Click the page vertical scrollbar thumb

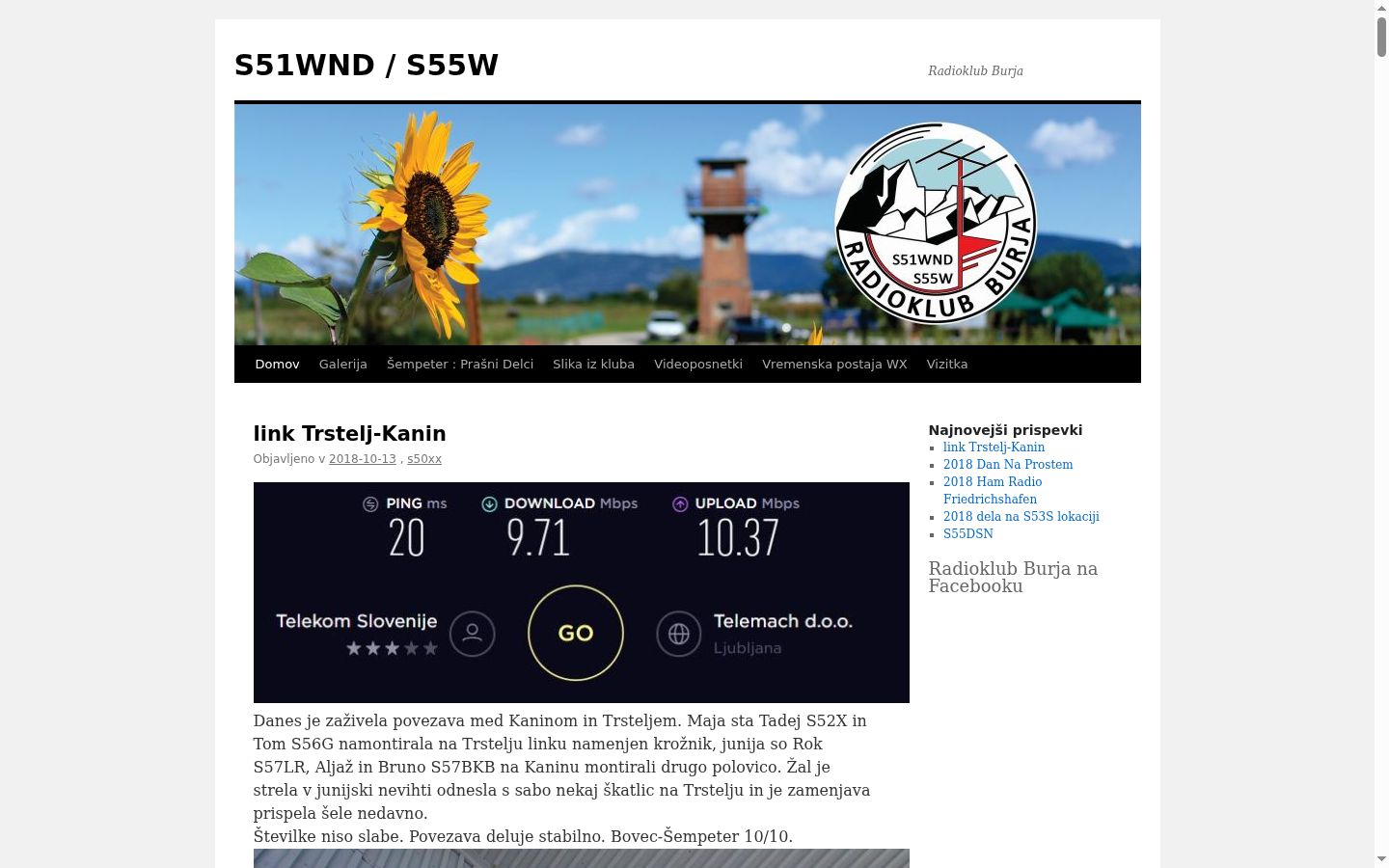1381,37
